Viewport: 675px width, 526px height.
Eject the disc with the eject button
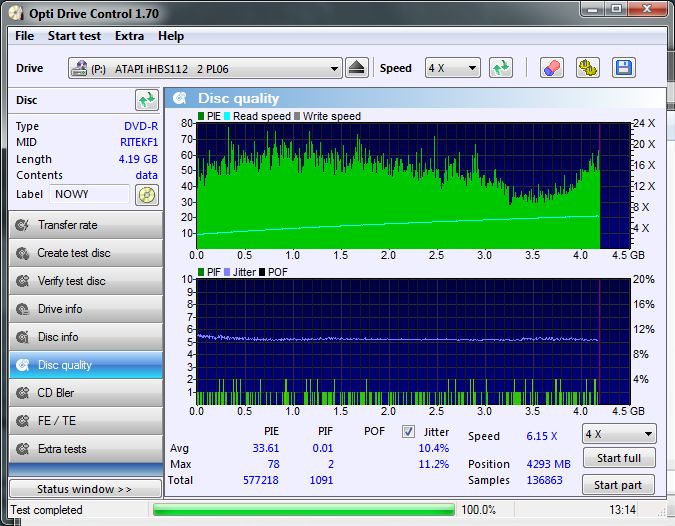[356, 68]
